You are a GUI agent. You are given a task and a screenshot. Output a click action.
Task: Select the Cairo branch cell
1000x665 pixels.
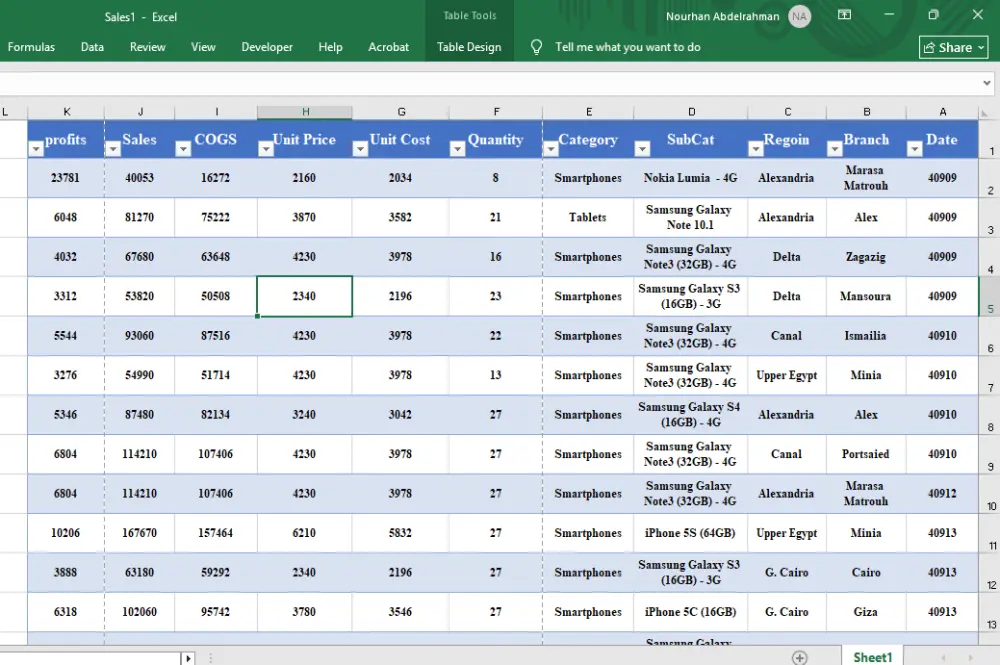pyautogui.click(x=866, y=573)
